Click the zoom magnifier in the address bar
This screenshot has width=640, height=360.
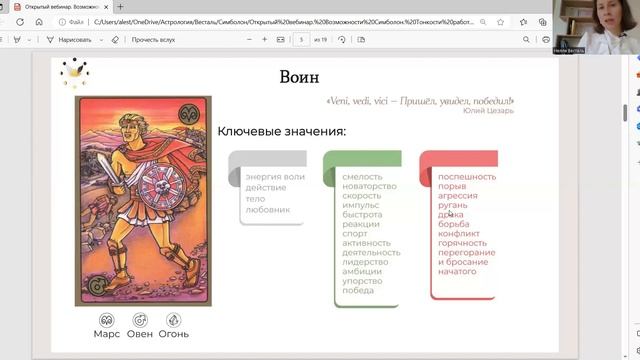pyautogui.click(x=483, y=22)
